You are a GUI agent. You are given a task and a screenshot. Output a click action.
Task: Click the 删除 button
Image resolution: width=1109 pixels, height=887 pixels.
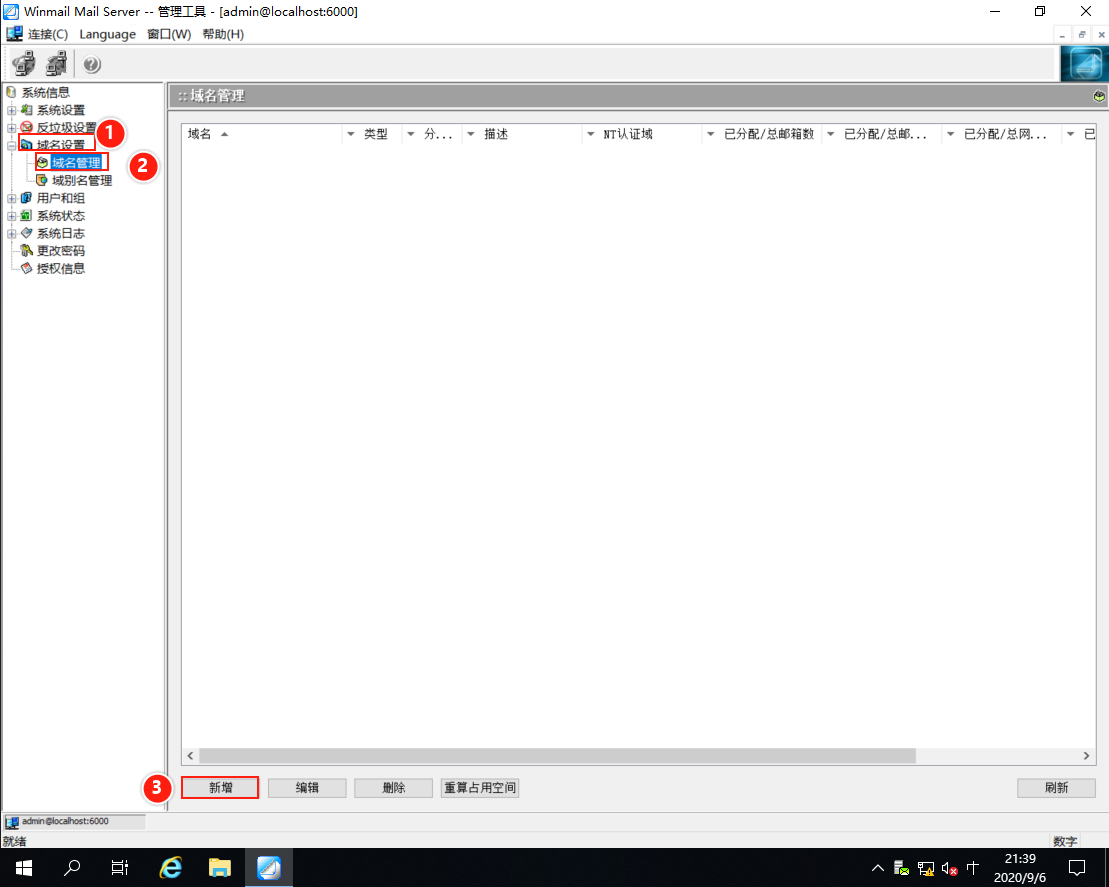(x=393, y=788)
